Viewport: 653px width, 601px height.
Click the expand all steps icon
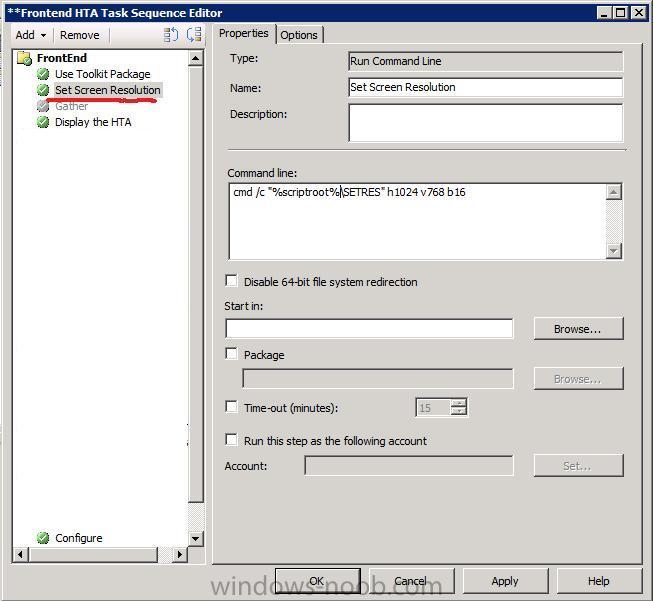[x=171, y=35]
